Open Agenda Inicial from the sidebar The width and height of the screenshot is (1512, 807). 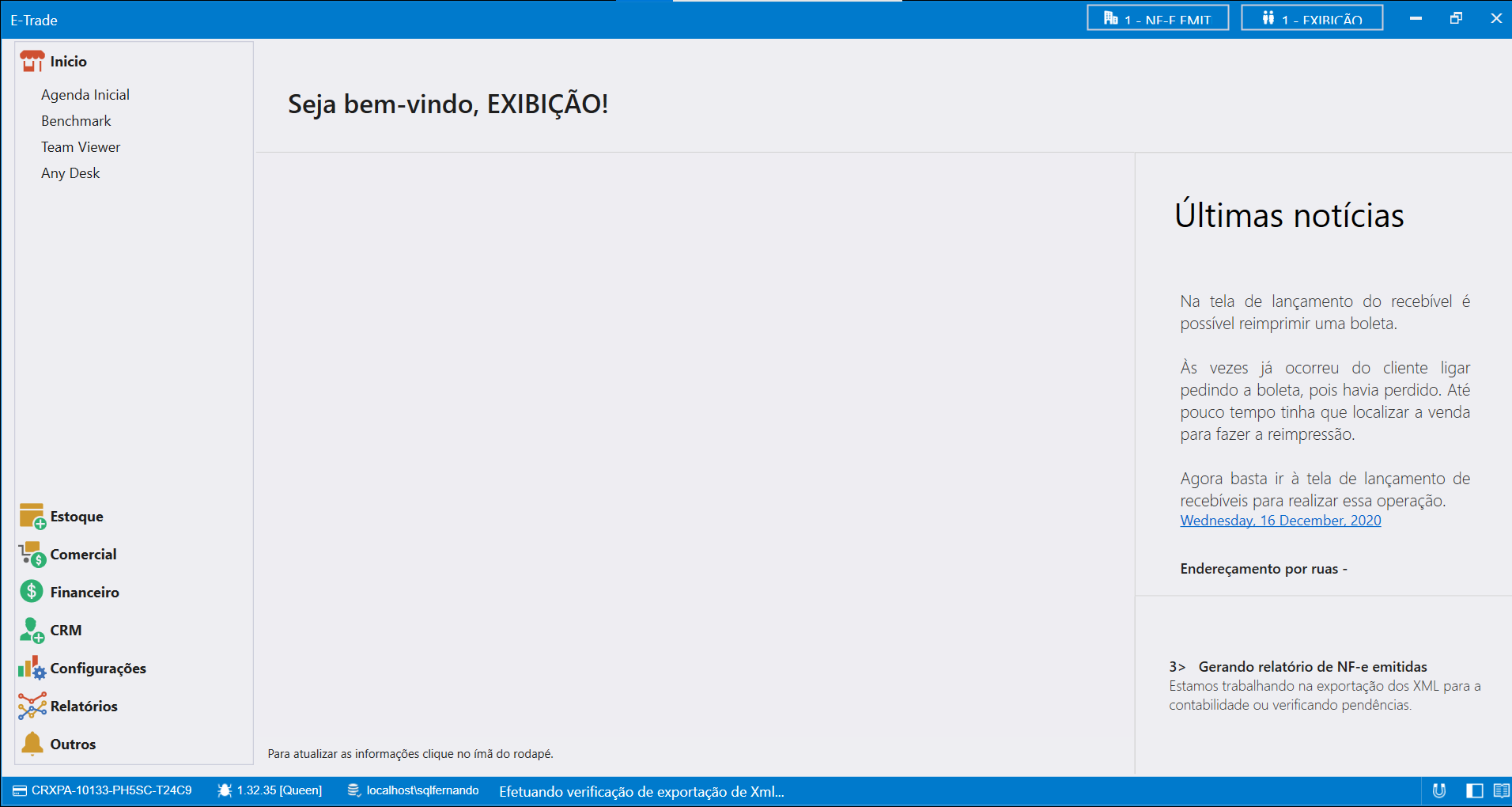coord(85,95)
